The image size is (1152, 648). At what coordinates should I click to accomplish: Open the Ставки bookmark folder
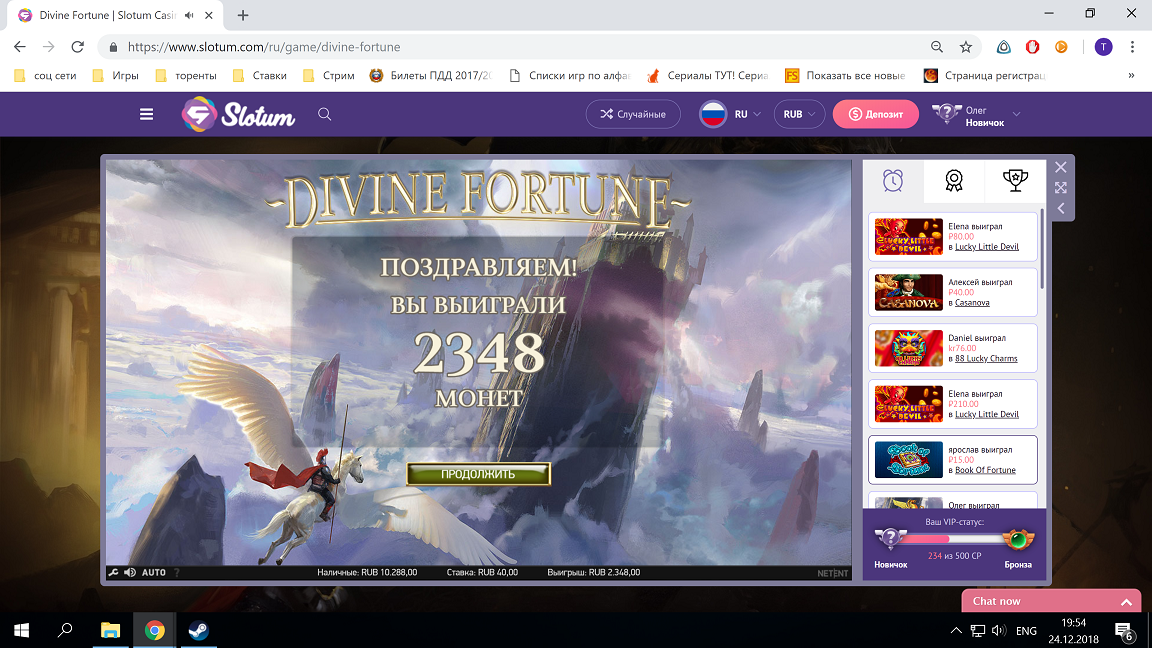260,76
